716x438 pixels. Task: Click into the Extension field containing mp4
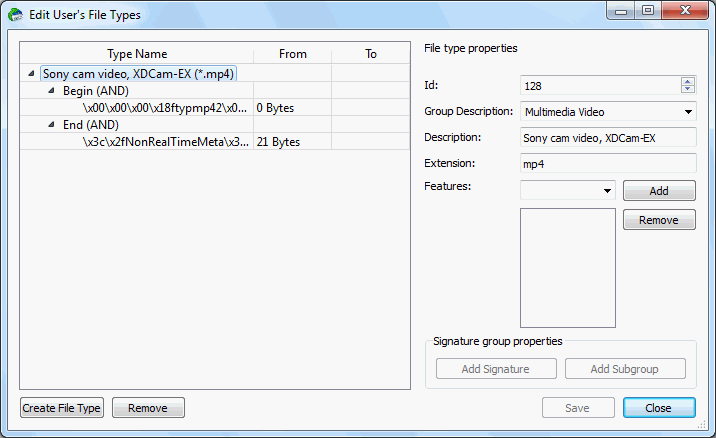[608, 164]
